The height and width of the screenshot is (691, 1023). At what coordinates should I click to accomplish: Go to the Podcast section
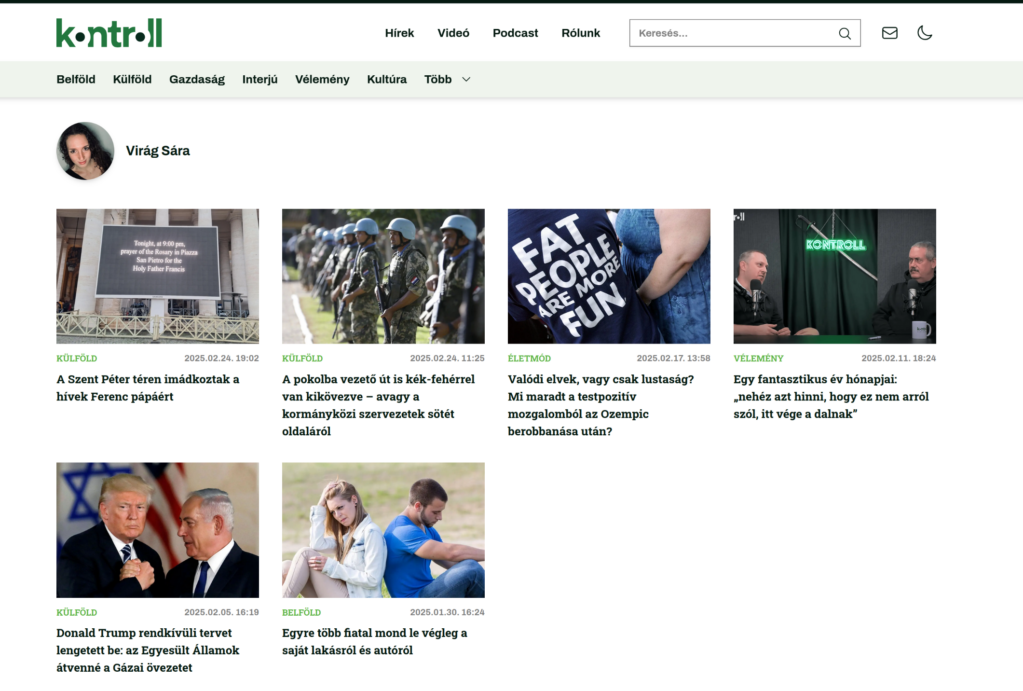pos(515,33)
